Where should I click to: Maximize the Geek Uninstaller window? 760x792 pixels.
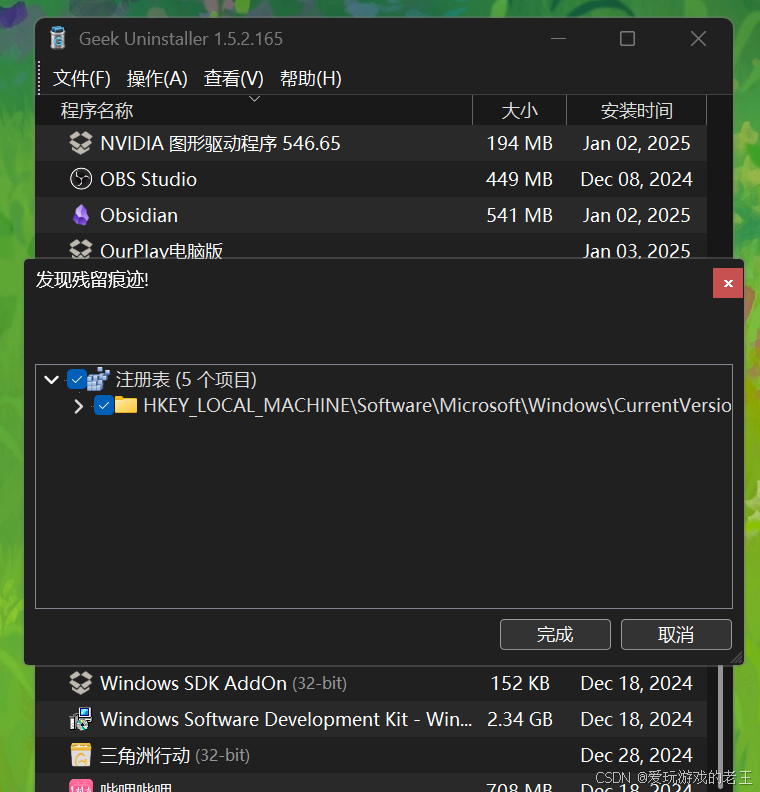coord(627,38)
